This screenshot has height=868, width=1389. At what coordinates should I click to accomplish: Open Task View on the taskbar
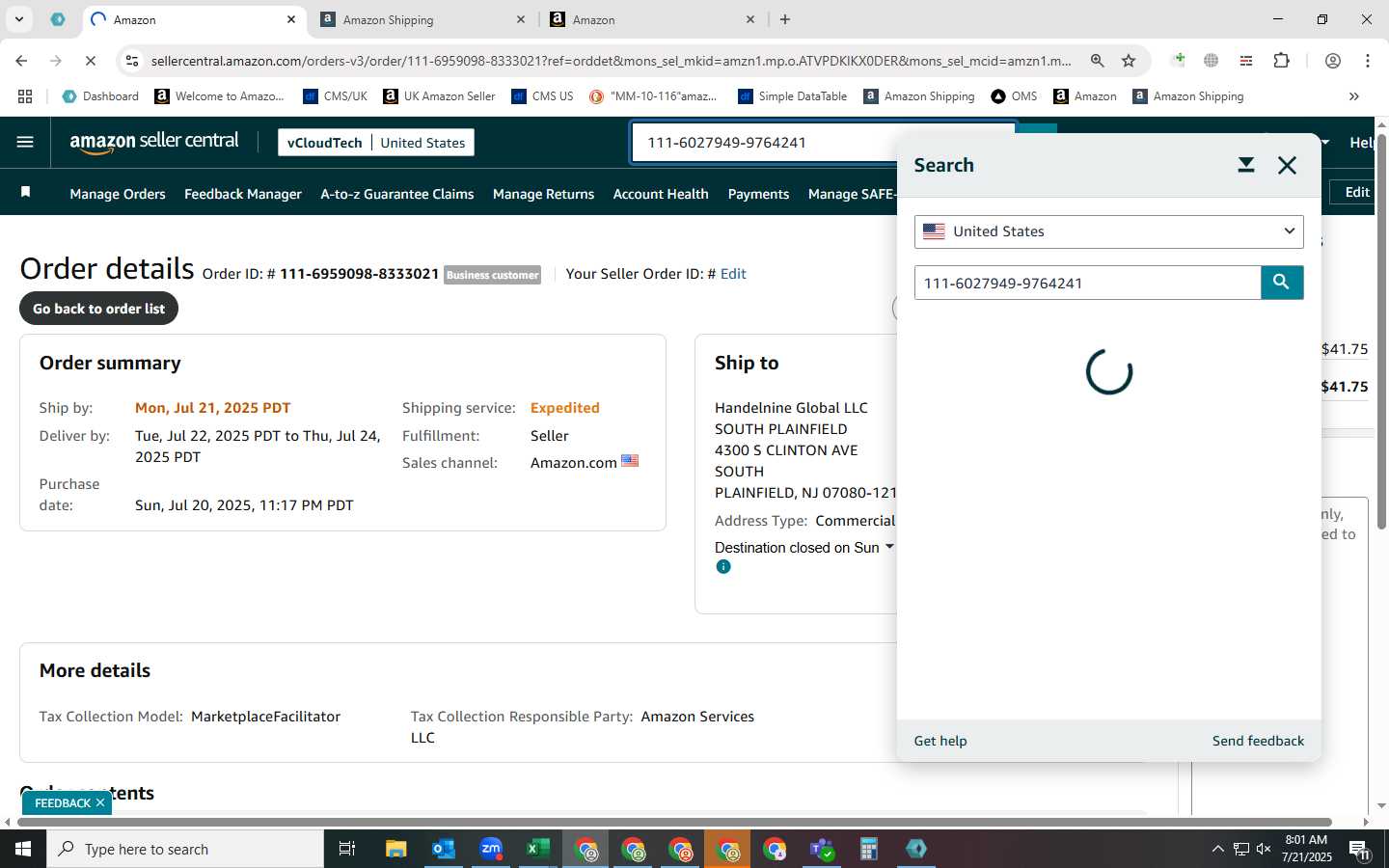coord(347,849)
